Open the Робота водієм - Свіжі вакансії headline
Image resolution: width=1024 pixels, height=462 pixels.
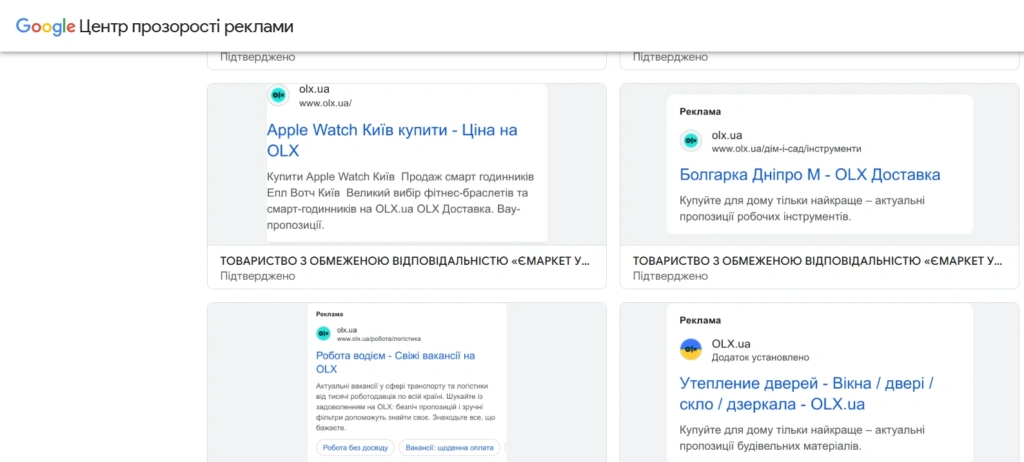[x=395, y=363]
